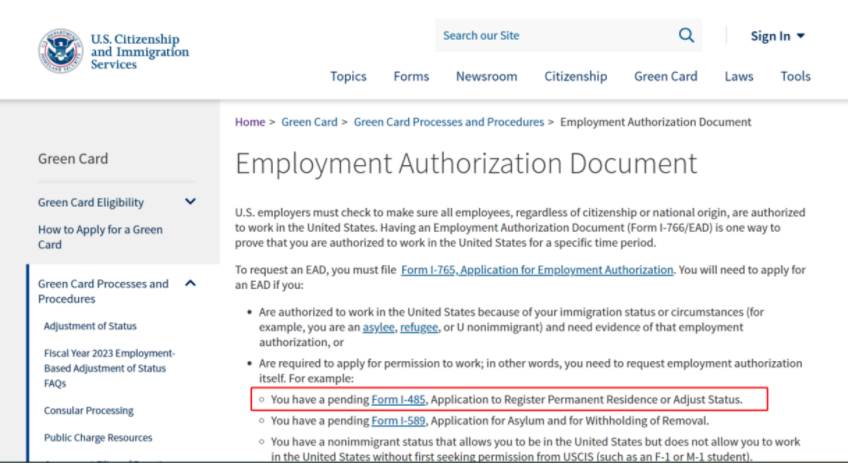Image resolution: width=852 pixels, height=468 pixels.
Task: Open the Green Card navigation menu
Action: click(x=665, y=76)
